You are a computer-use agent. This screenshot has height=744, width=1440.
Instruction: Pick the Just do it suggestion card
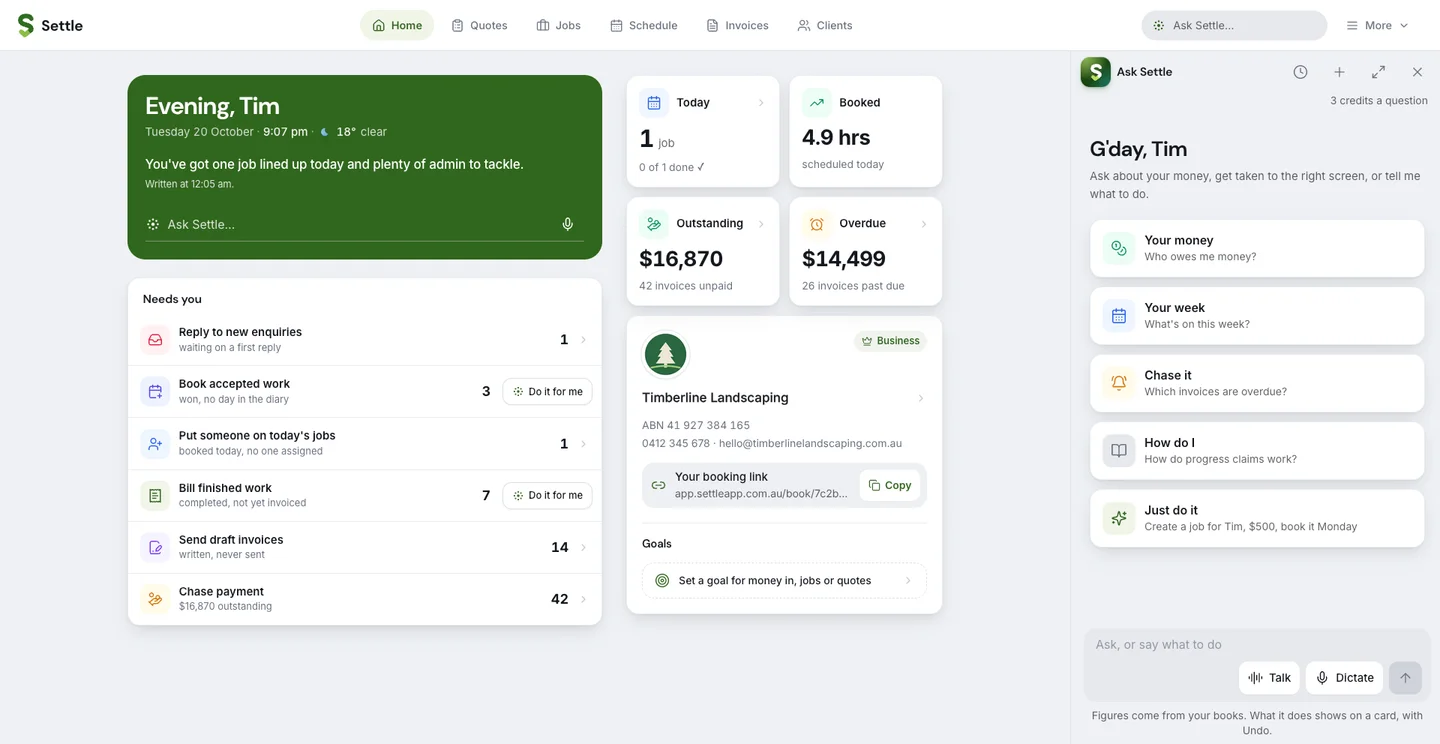point(1257,518)
